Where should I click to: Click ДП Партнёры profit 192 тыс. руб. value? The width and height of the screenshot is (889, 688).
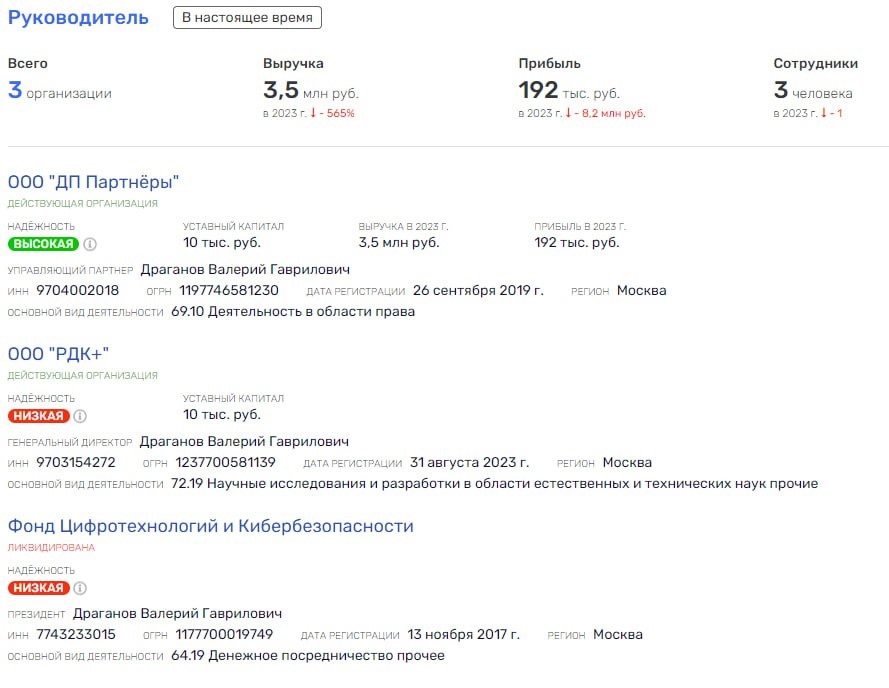tap(577, 243)
